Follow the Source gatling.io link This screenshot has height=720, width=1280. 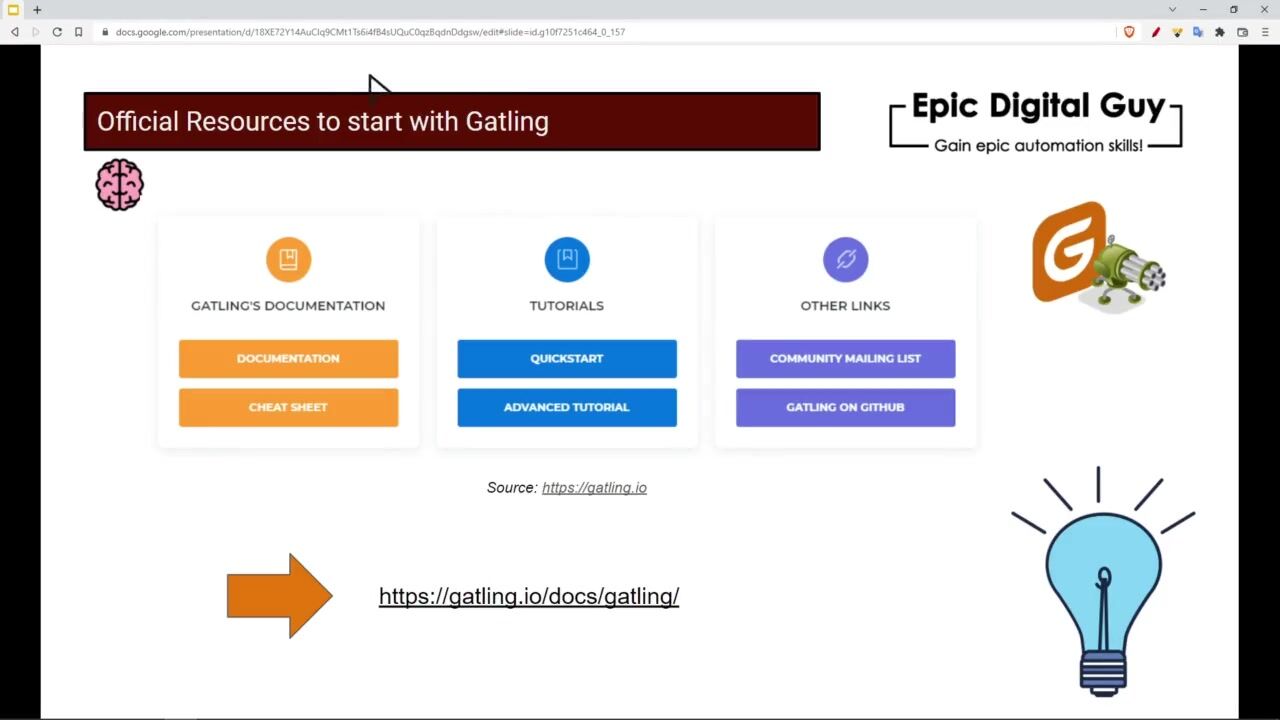594,488
